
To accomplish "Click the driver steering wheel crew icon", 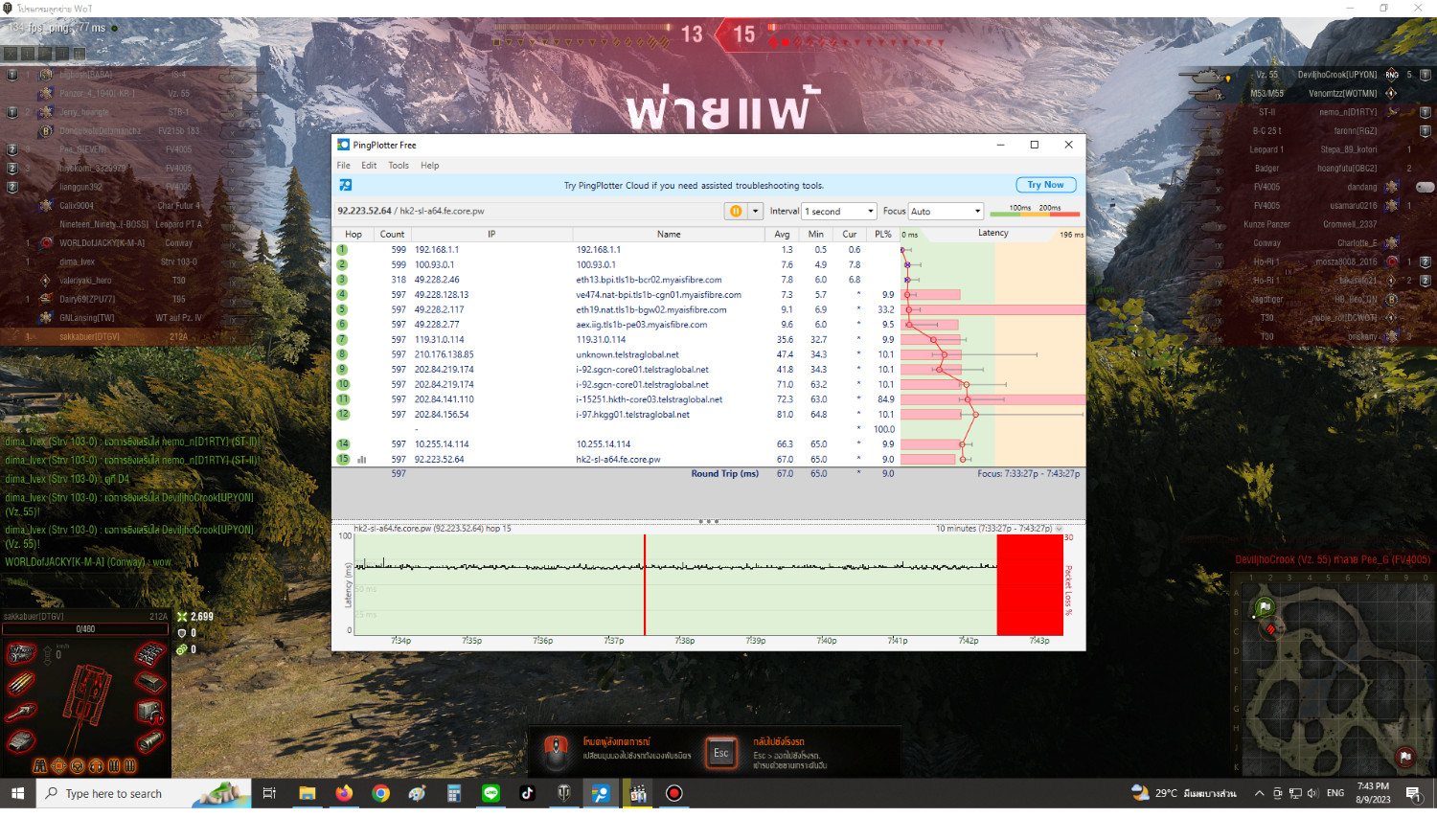I will click(78, 766).
